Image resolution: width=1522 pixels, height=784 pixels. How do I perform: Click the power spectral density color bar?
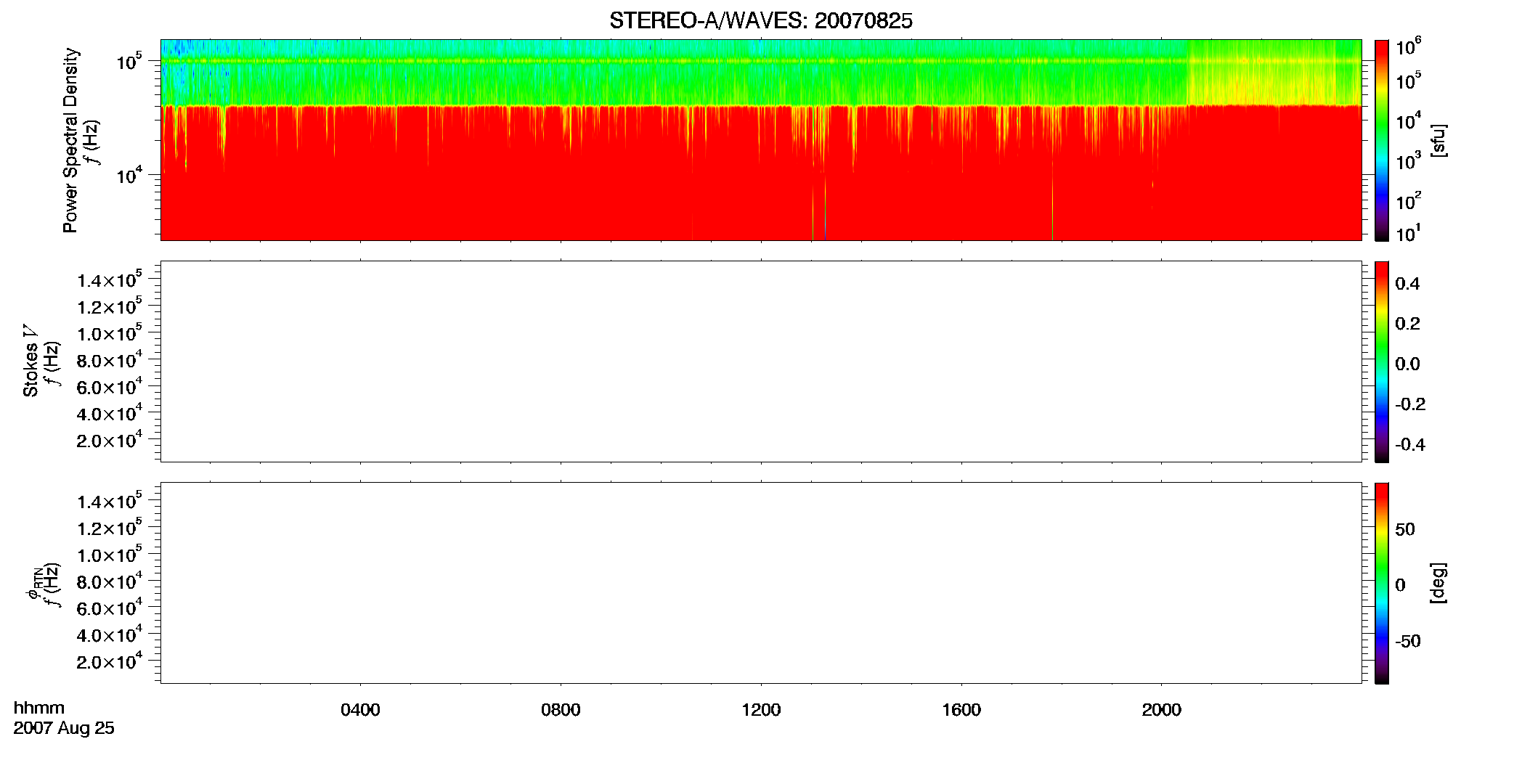pos(1382,140)
